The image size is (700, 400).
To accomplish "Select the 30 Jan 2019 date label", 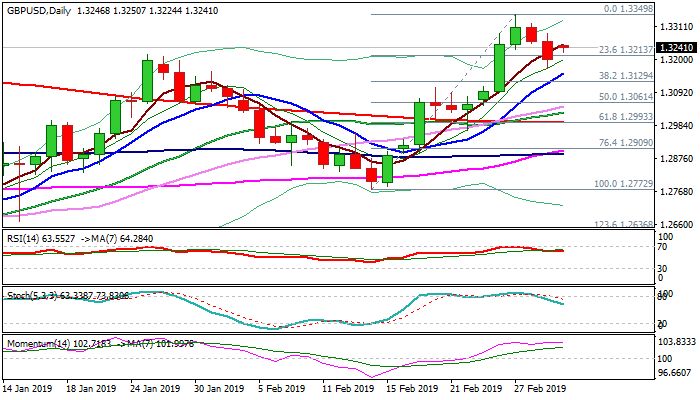I will pos(218,388).
